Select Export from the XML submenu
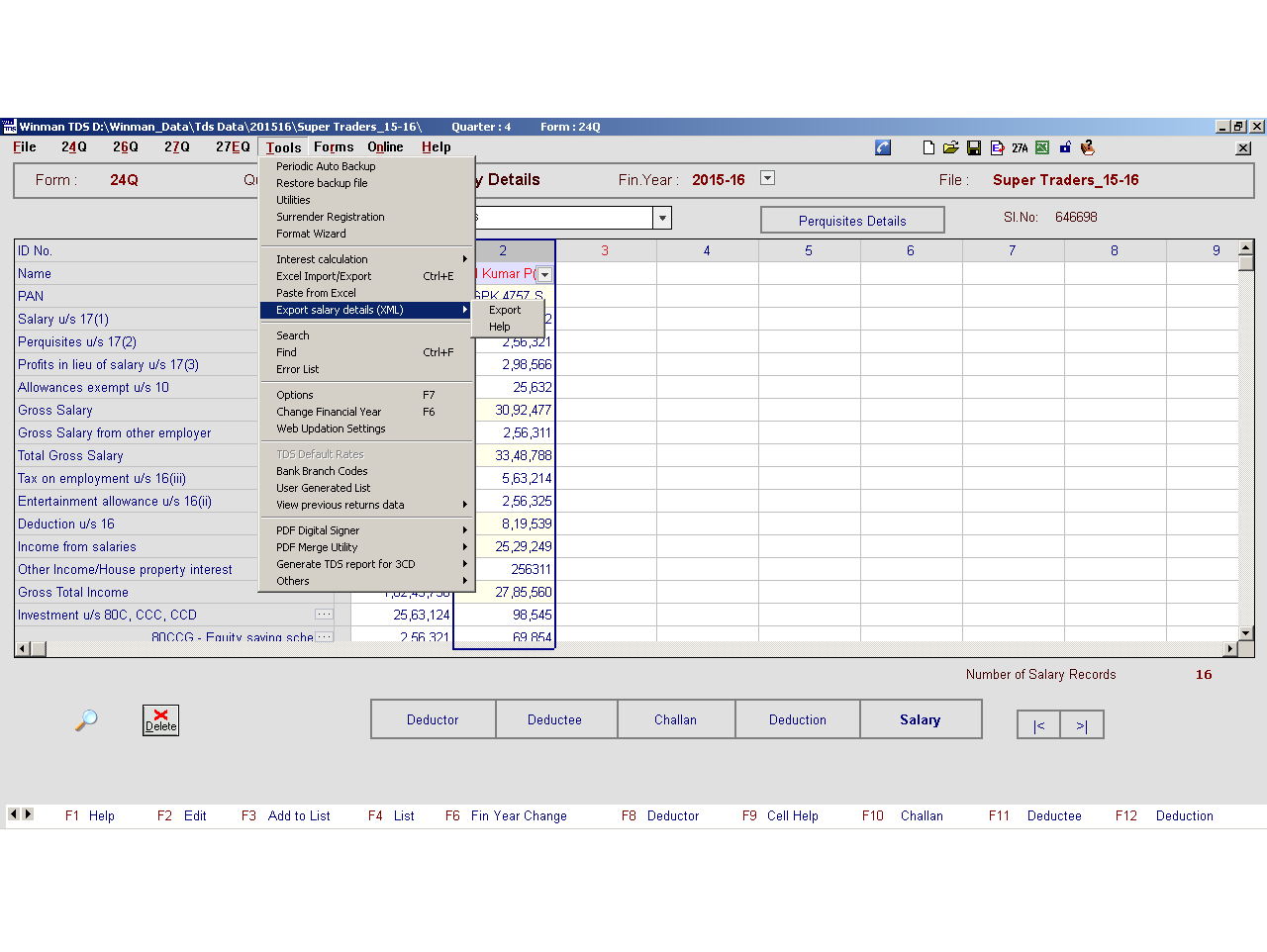1267x952 pixels. pos(505,310)
